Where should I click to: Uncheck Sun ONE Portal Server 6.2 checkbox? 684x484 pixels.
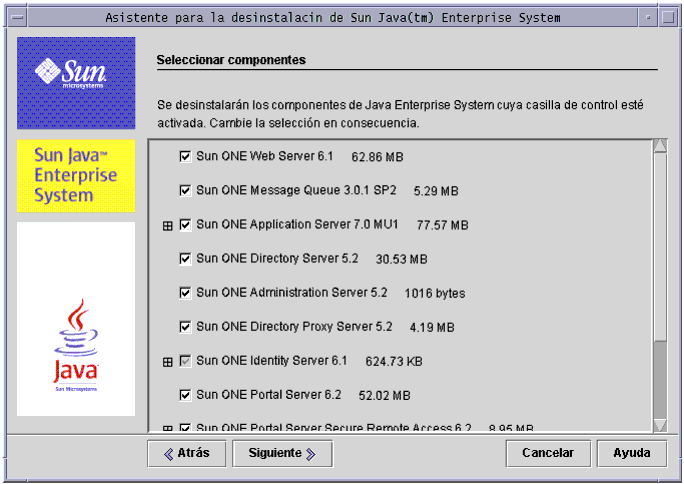point(185,395)
